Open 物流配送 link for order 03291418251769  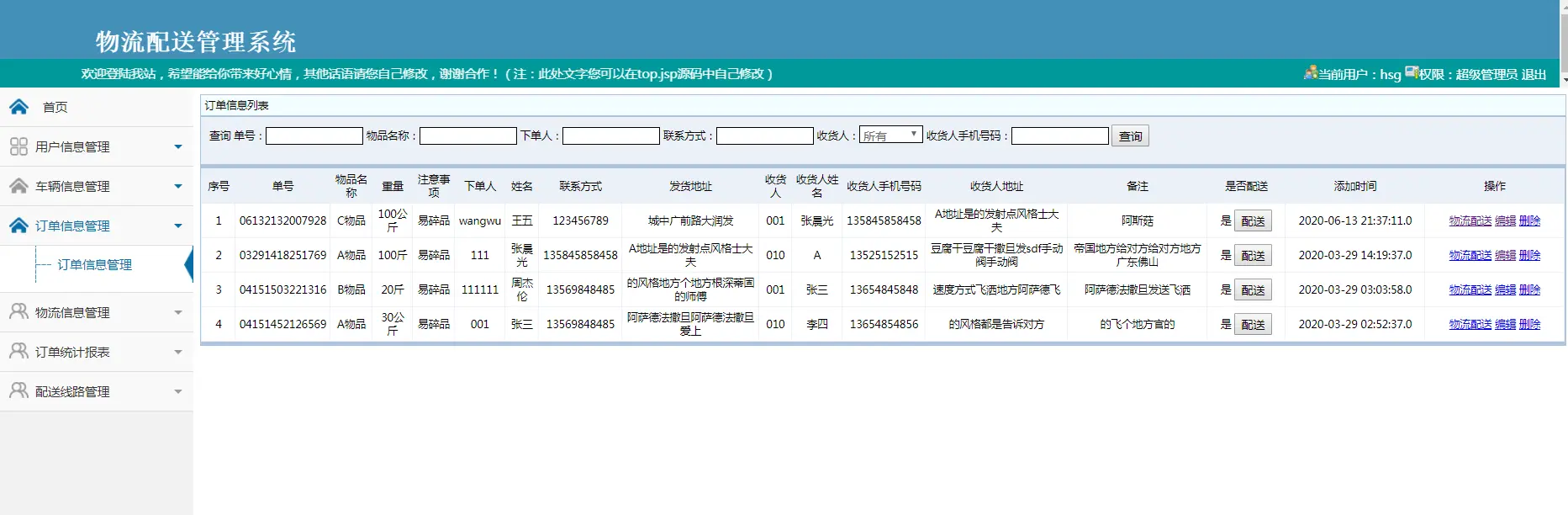click(x=1470, y=255)
